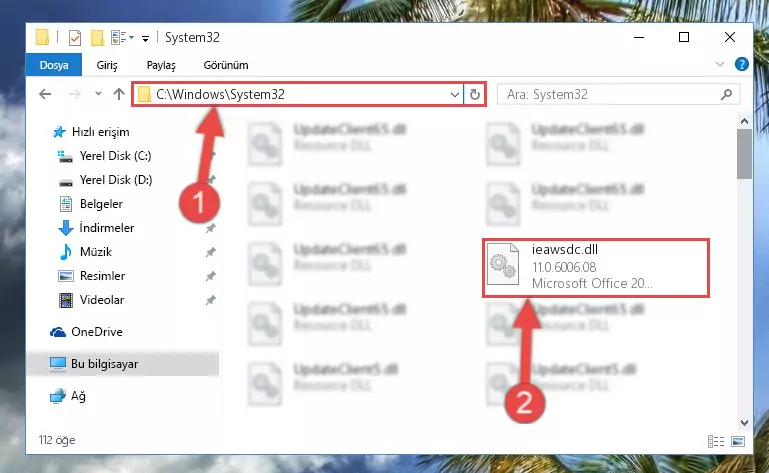
Task: Click the Properties checkmark quick access icon
Action: pos(75,38)
